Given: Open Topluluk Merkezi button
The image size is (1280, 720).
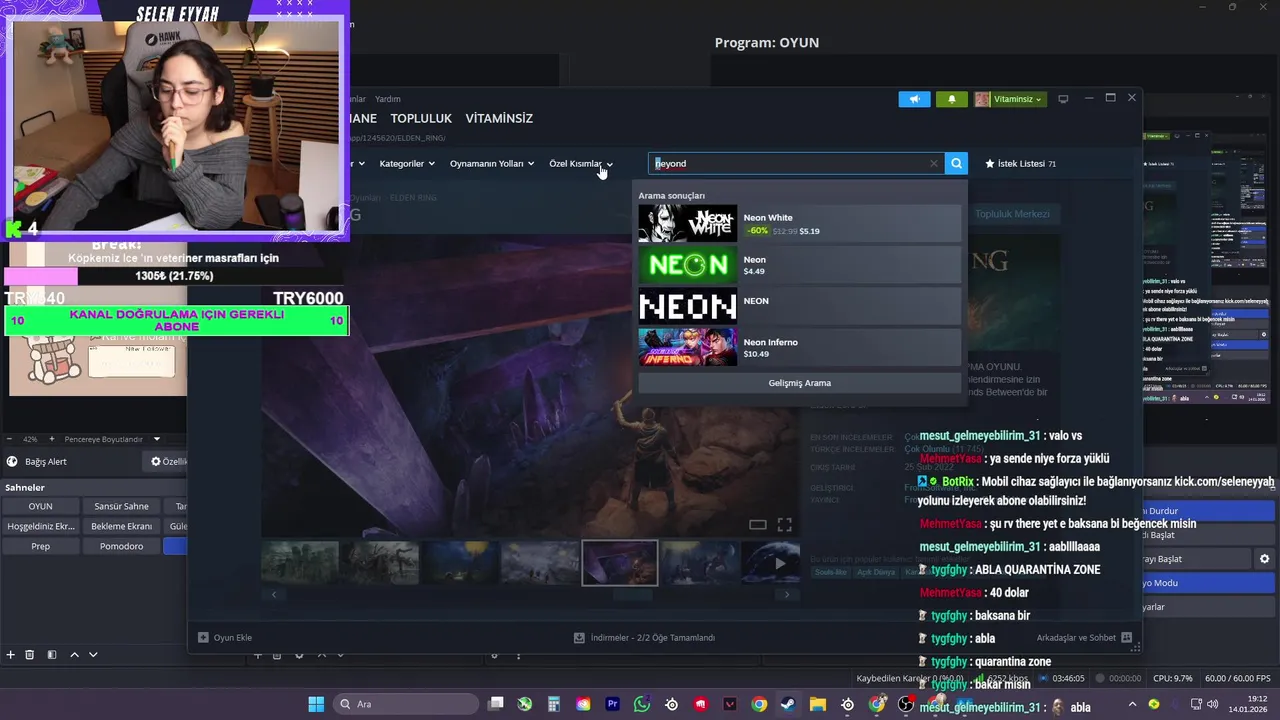Looking at the screenshot, I should 1013,214.
